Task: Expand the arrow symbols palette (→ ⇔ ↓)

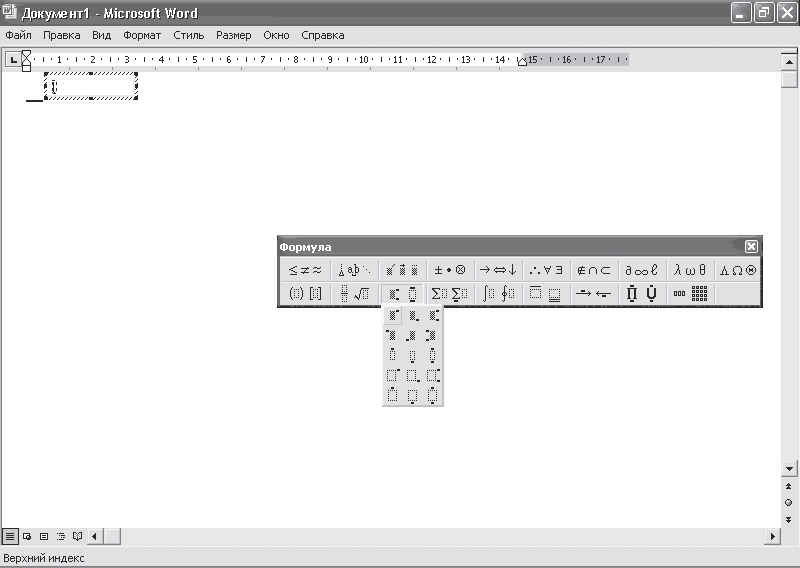Action: 497,270
